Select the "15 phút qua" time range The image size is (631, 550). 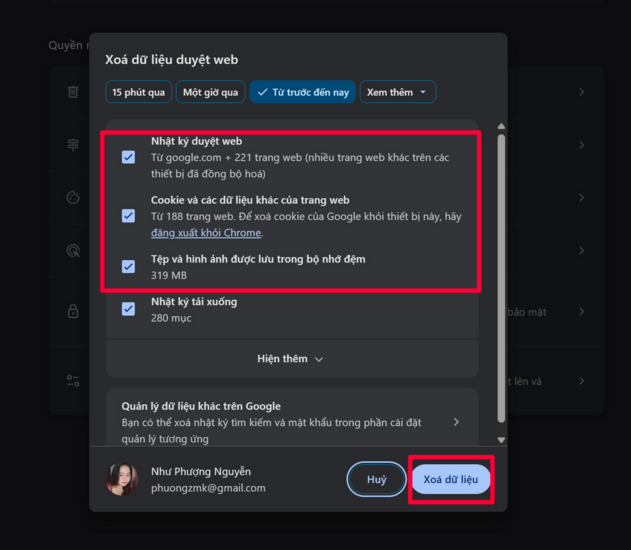pos(138,92)
